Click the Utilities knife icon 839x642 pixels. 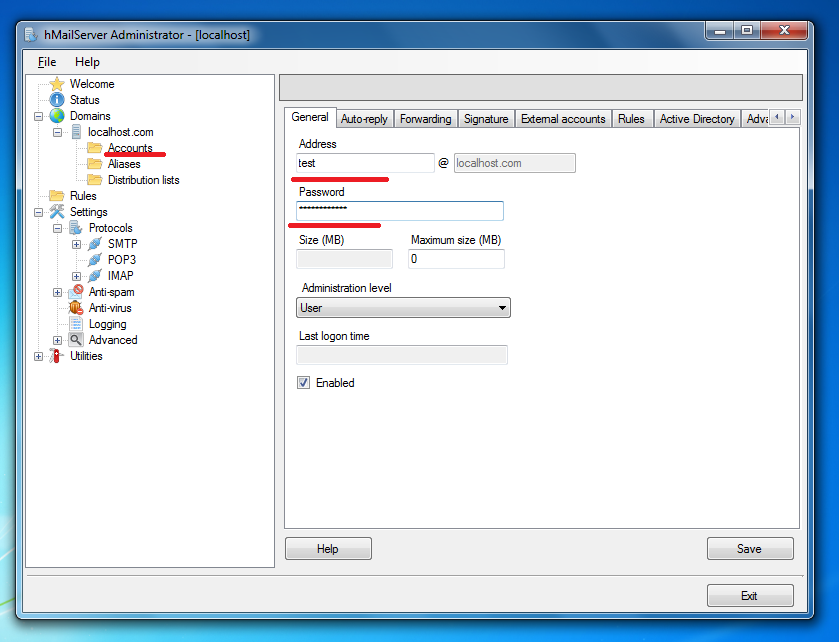tap(56, 356)
